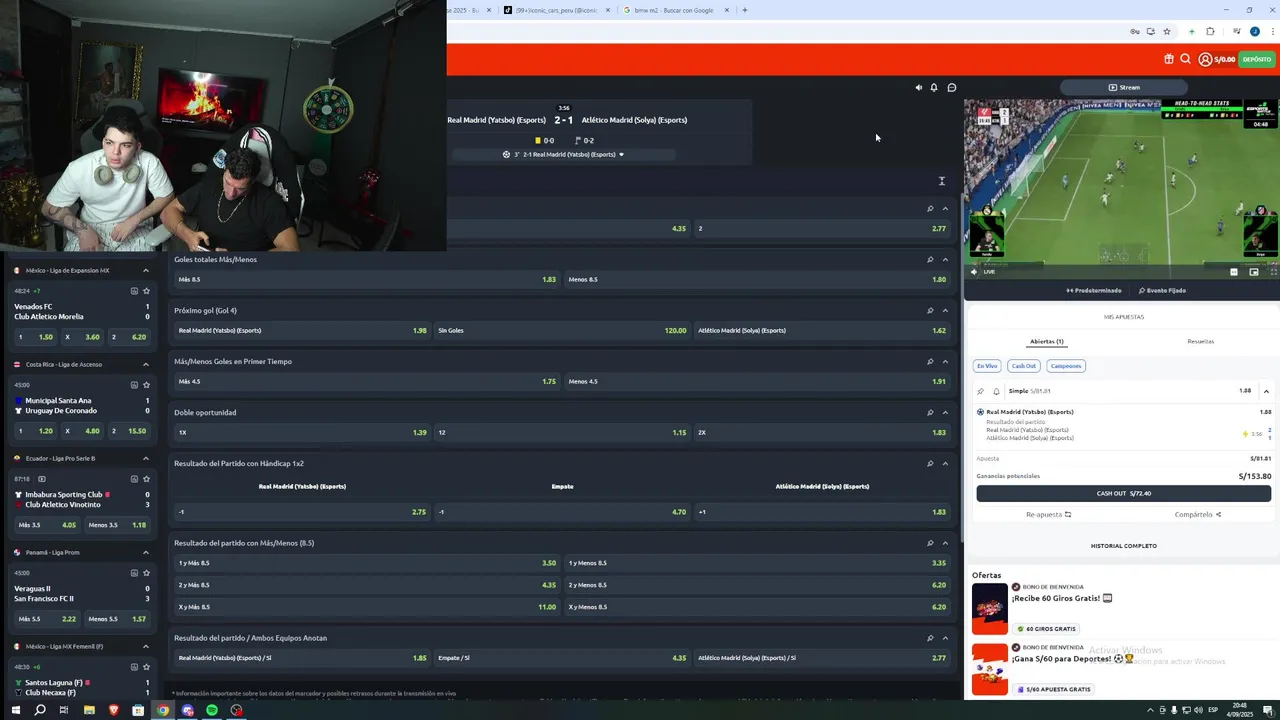The height and width of the screenshot is (720, 1280).
Task: Click the Compártelo share link
Action: coord(1198,514)
